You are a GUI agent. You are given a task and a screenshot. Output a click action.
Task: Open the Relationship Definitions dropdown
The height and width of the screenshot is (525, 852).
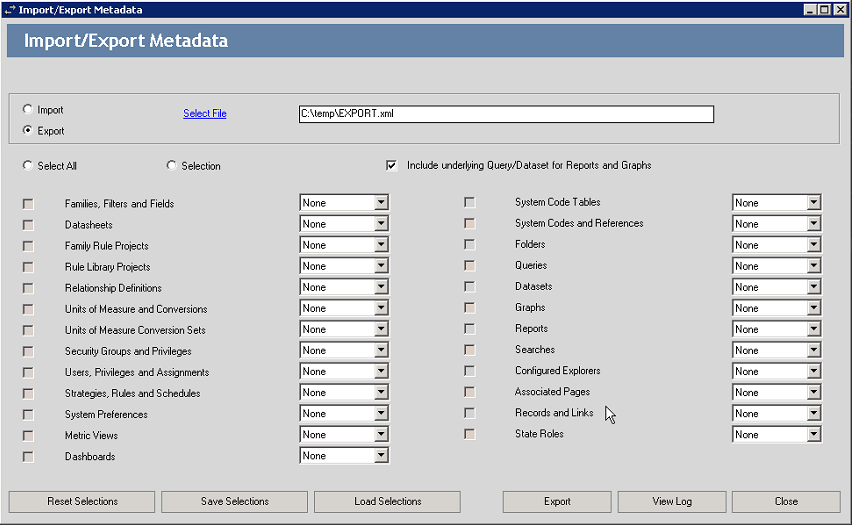[344, 287]
